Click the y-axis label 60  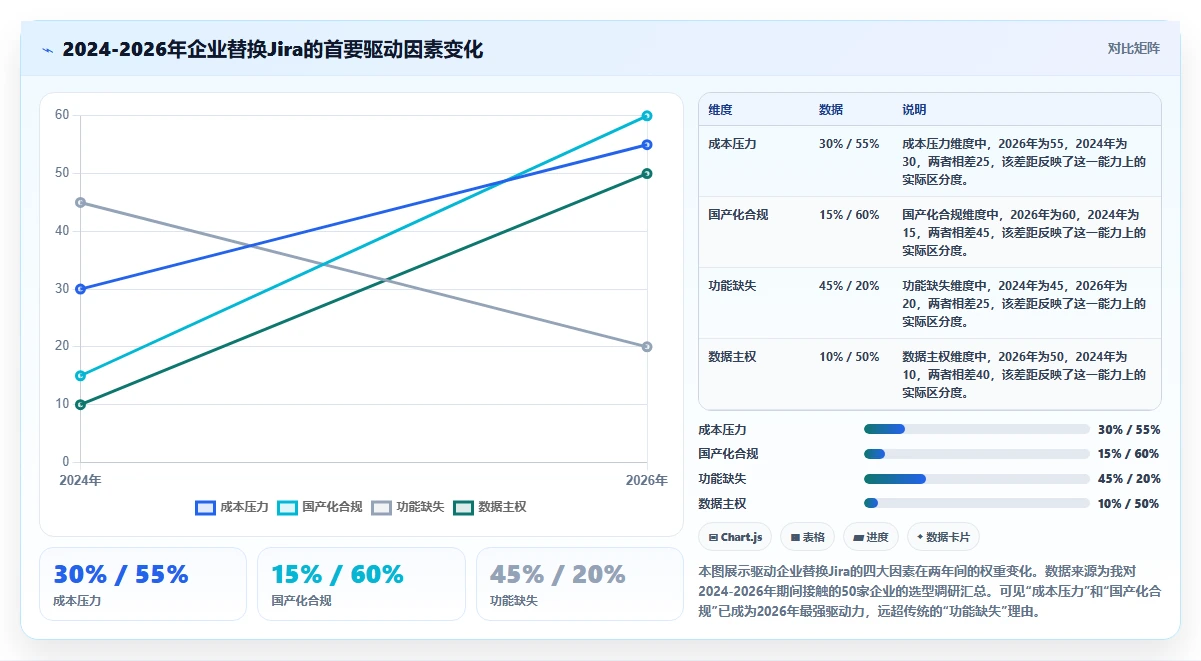click(x=62, y=115)
